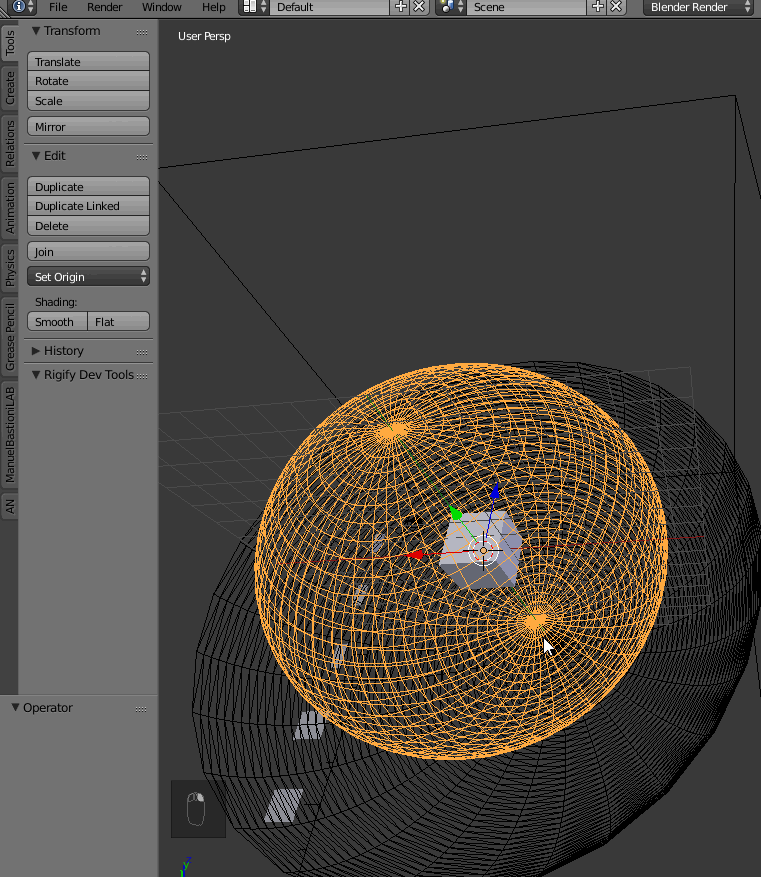The width and height of the screenshot is (761, 877).
Task: Click the Translate button
Action: (88, 62)
